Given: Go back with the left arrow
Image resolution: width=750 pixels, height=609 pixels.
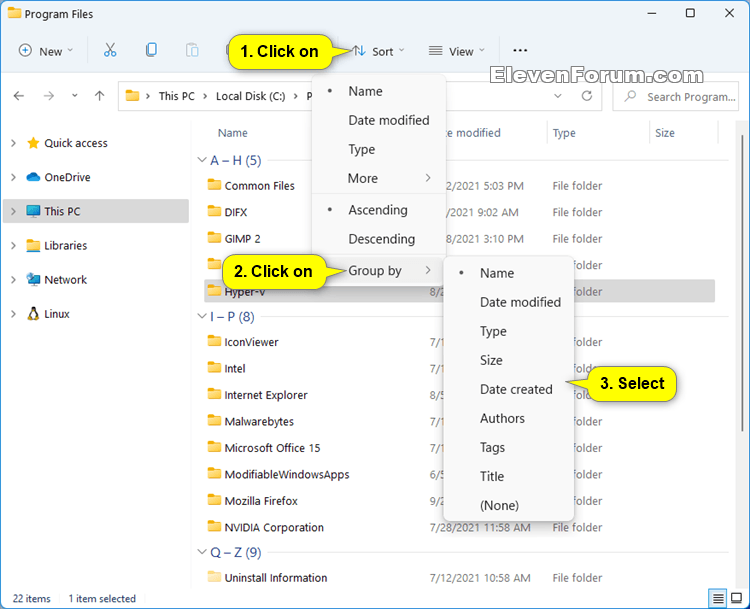Looking at the screenshot, I should point(19,96).
